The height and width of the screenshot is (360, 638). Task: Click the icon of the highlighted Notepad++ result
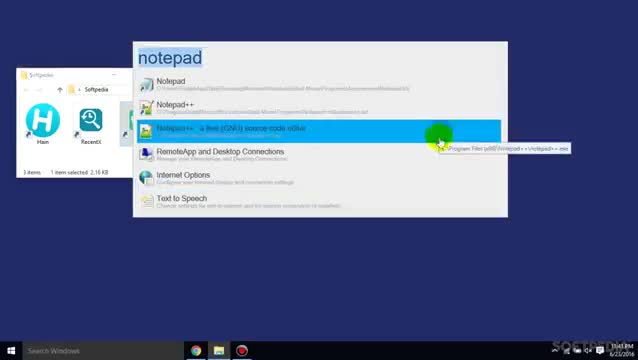146,131
